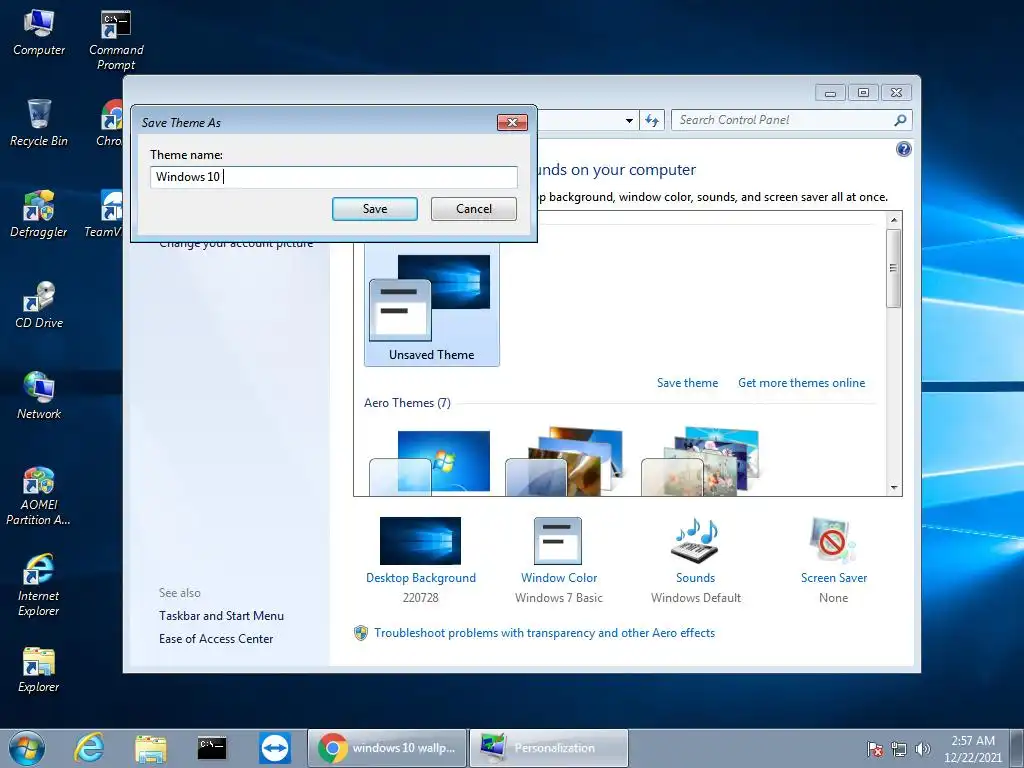Viewport: 1024px width, 768px height.
Task: Minimize the Personalization window
Action: (830, 93)
